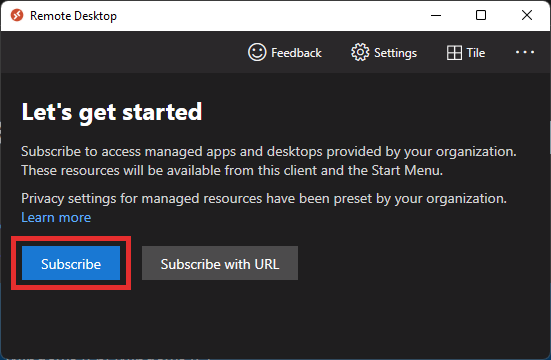Click the "Subscribe to access managed apps" paragraph
The image size is (551, 360).
click(269, 161)
